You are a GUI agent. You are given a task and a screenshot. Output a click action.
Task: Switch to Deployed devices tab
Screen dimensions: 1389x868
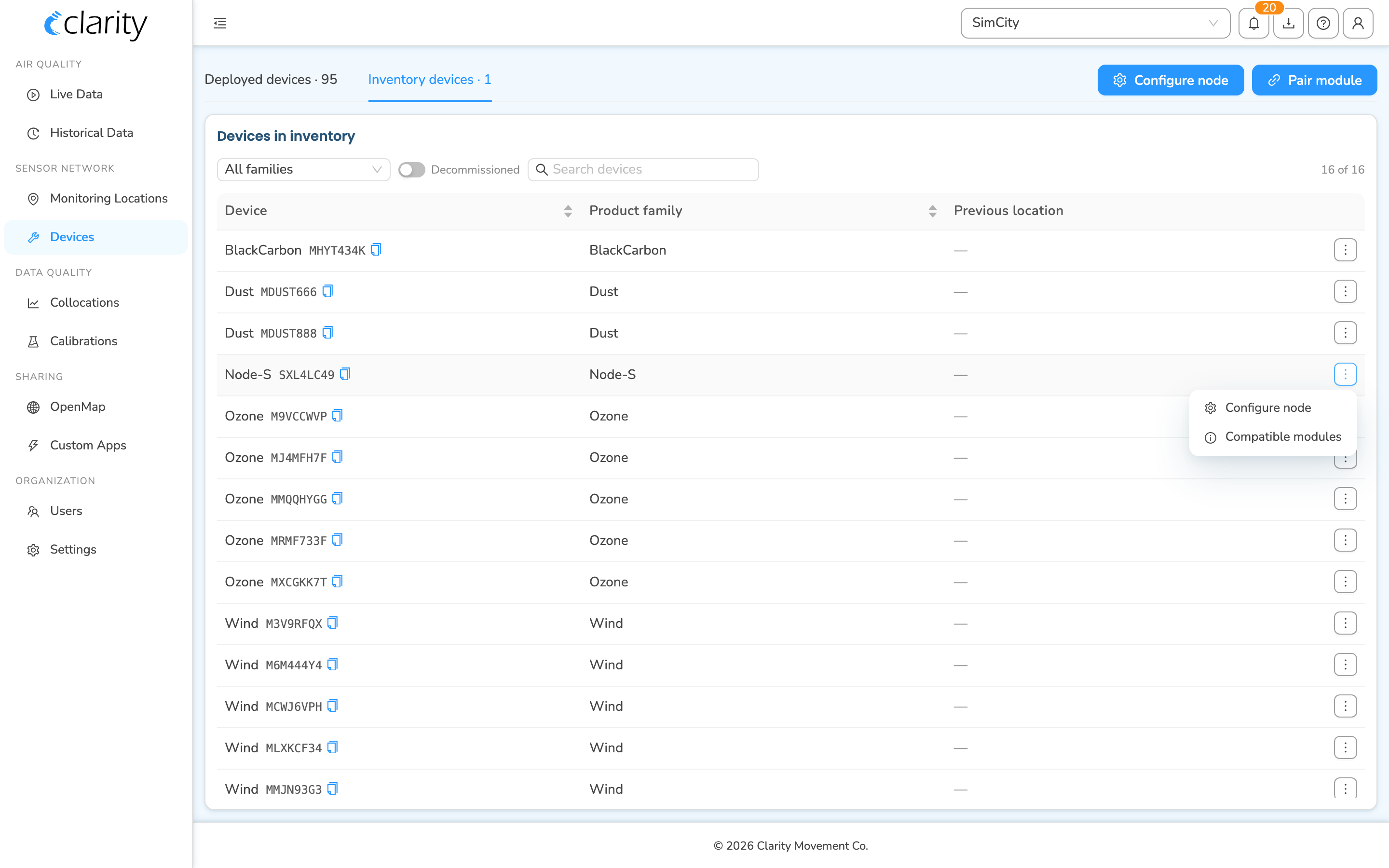point(271,79)
